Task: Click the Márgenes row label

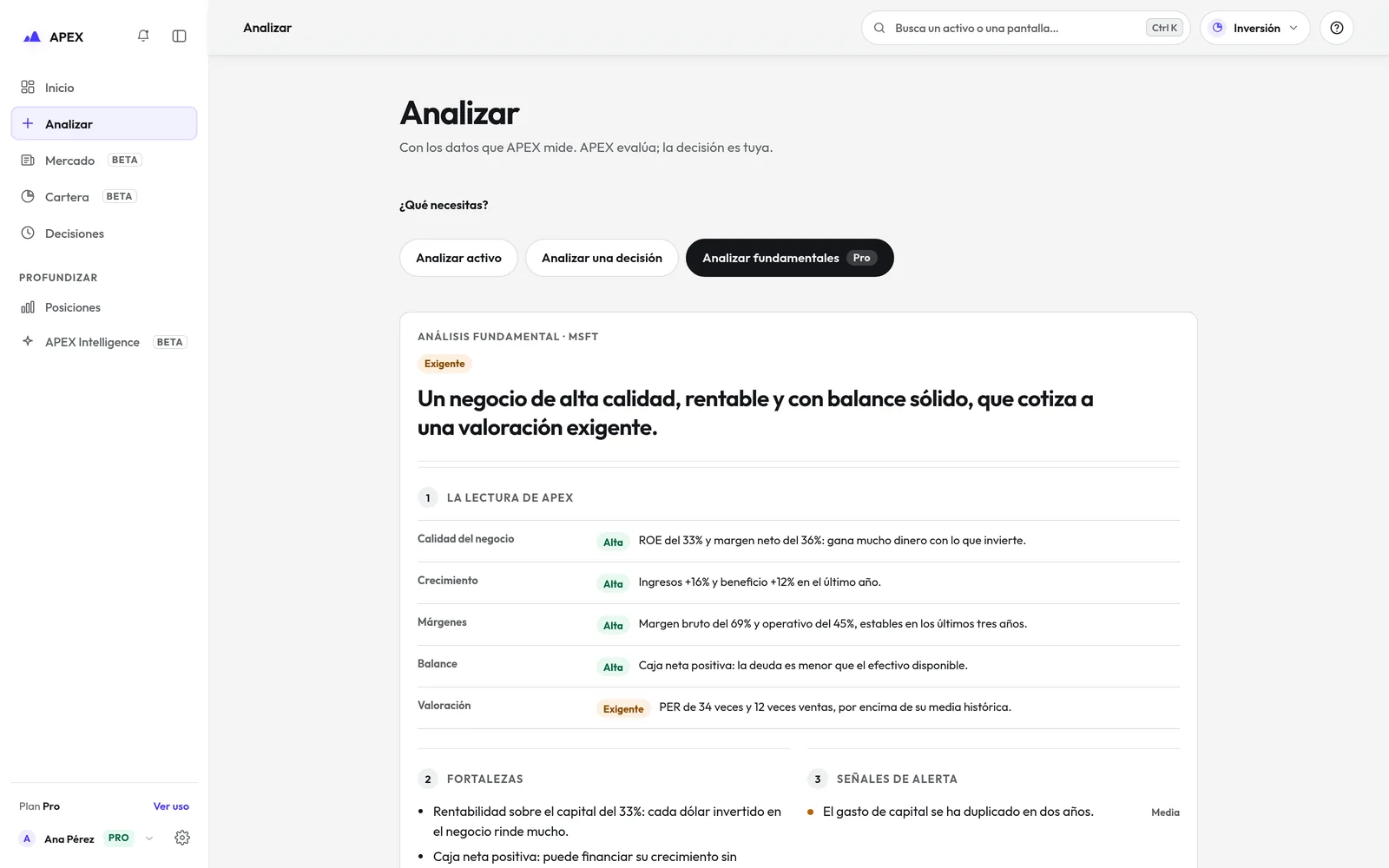Action: pos(442,622)
